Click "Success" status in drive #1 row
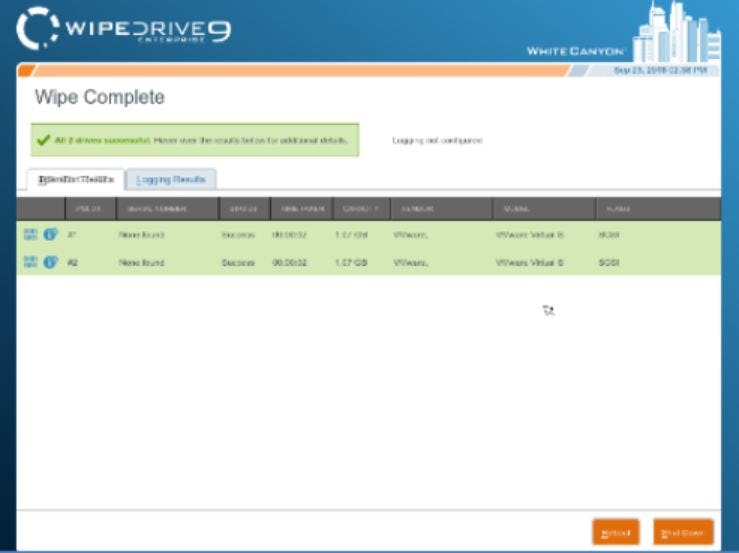Viewport: 739px width, 553px height. point(238,235)
